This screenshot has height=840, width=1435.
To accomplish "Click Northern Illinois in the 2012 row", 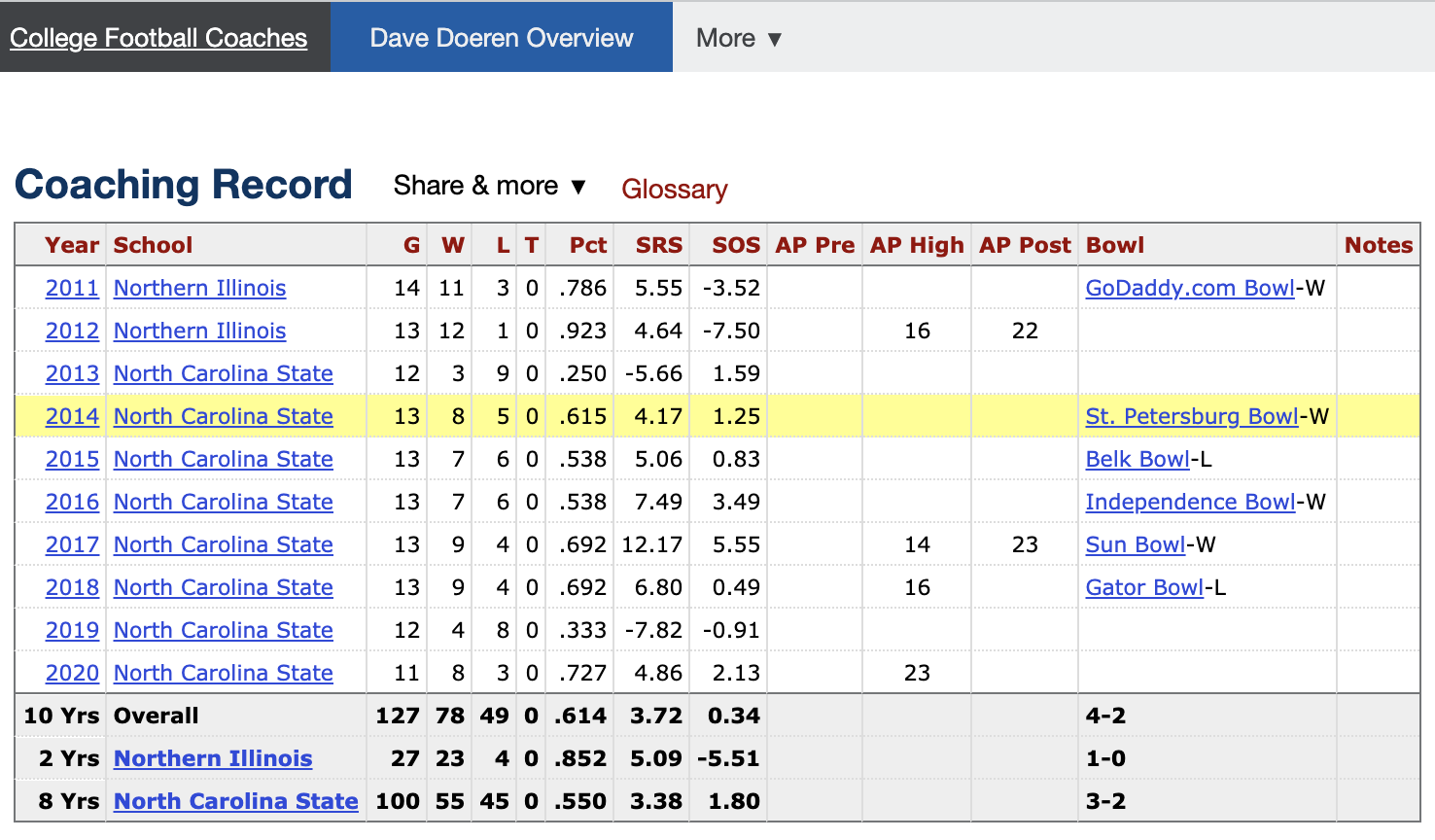I will coord(199,331).
